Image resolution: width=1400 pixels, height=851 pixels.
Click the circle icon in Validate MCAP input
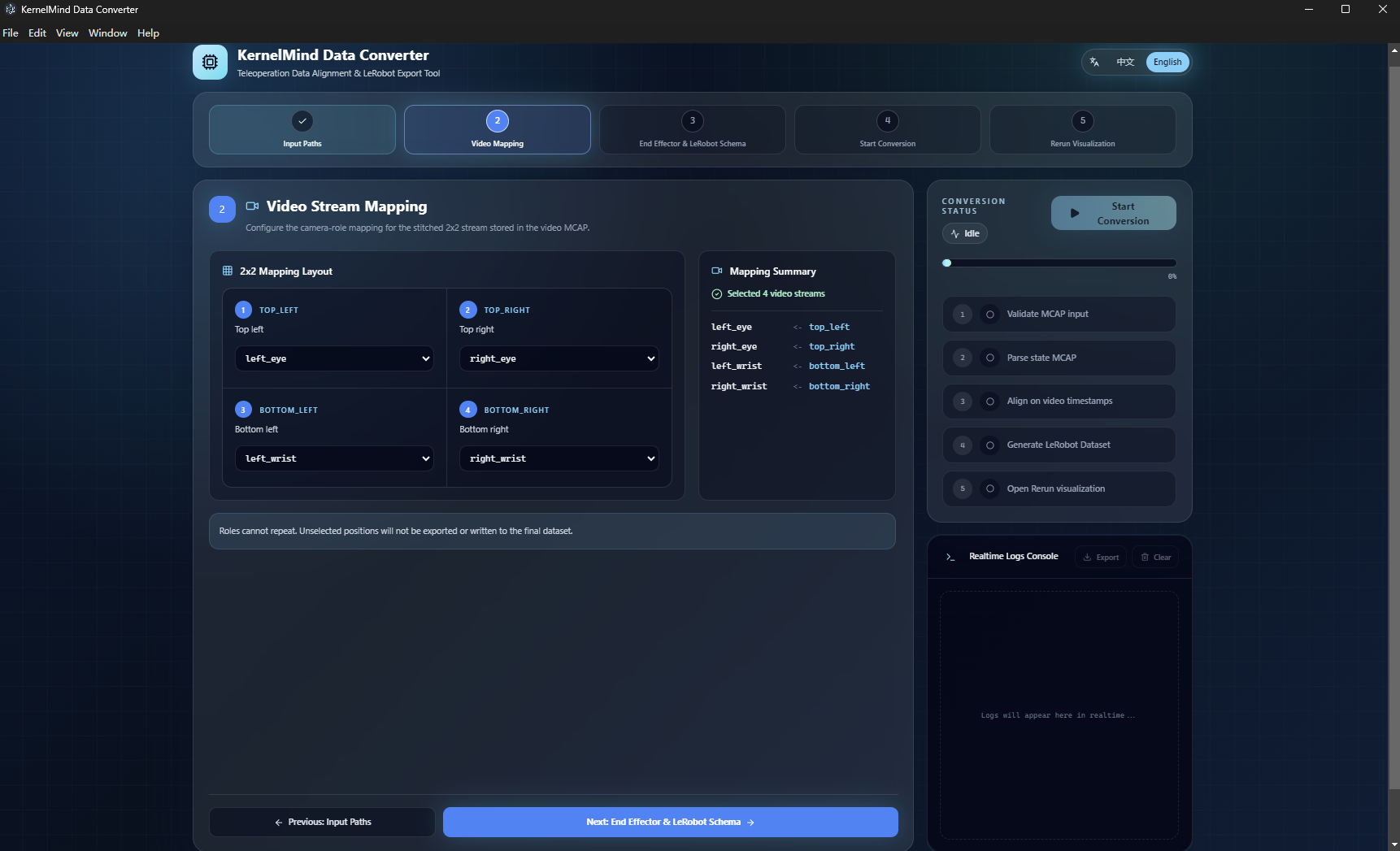pos(990,315)
